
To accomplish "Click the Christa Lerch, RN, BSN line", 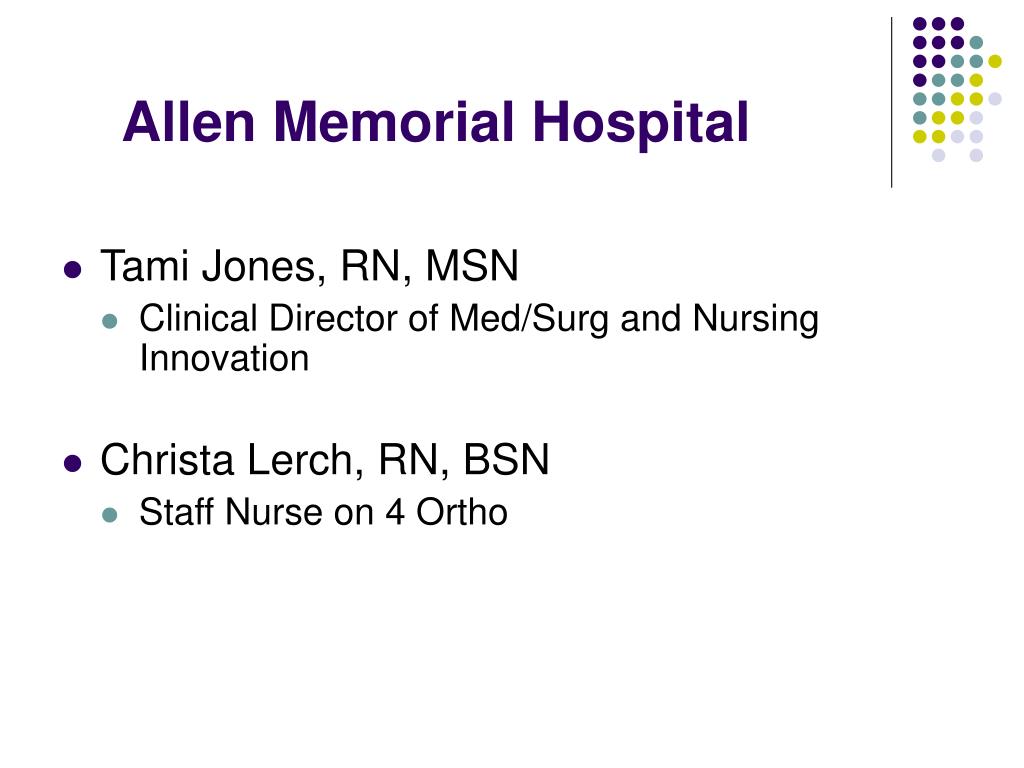I will pyautogui.click(x=325, y=460).
